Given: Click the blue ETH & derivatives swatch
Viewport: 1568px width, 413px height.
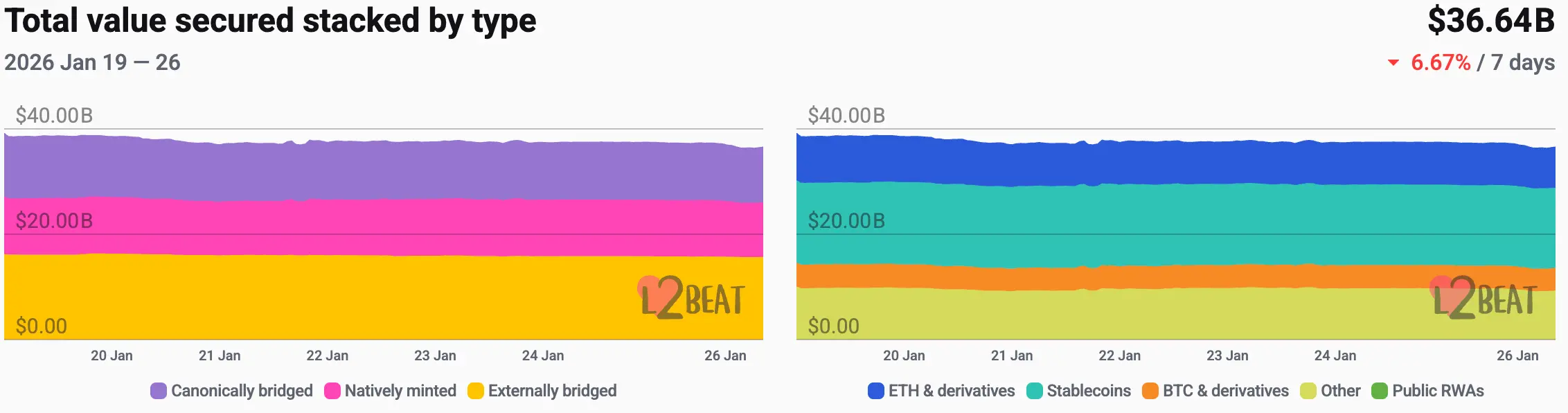Looking at the screenshot, I should (876, 391).
